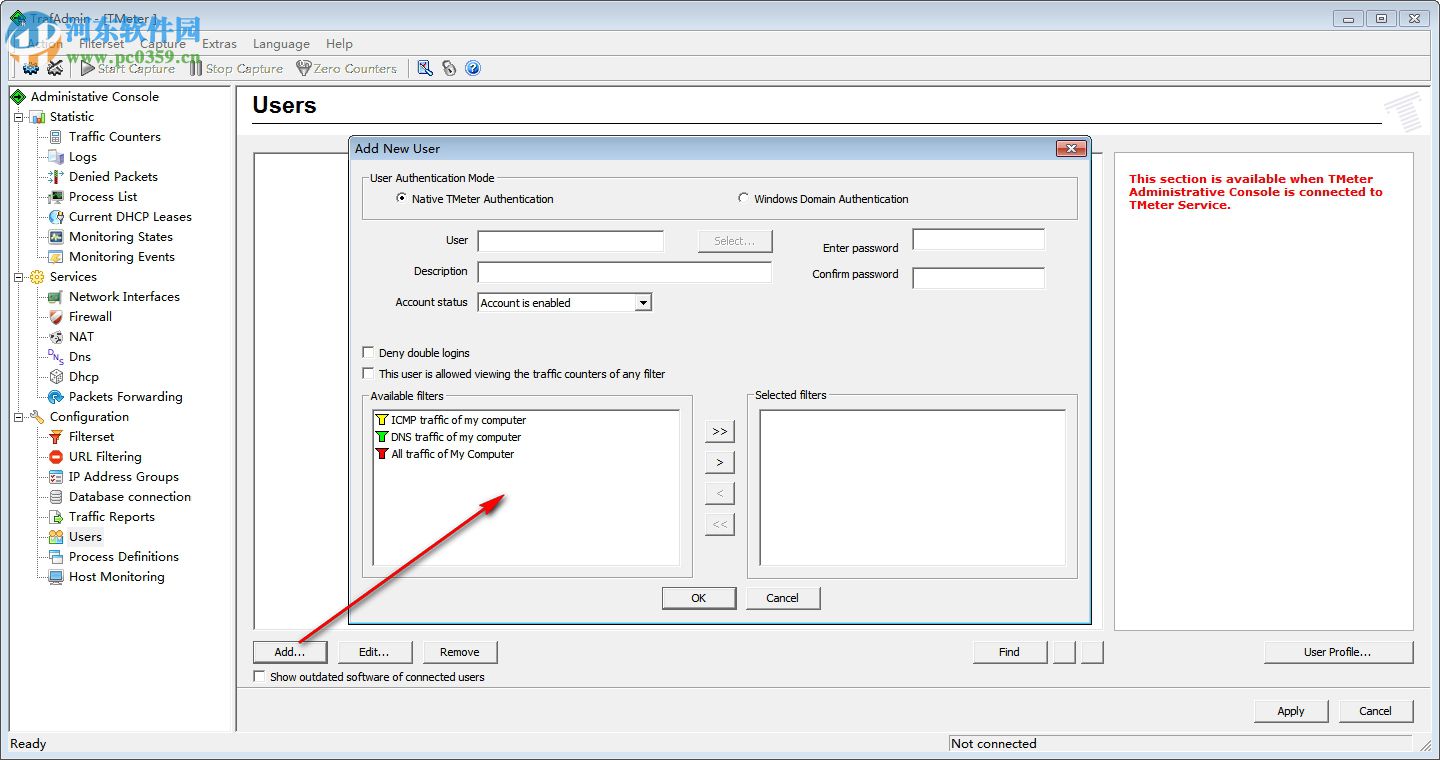Select Monitoring States node
1440x760 pixels.
[x=121, y=236]
